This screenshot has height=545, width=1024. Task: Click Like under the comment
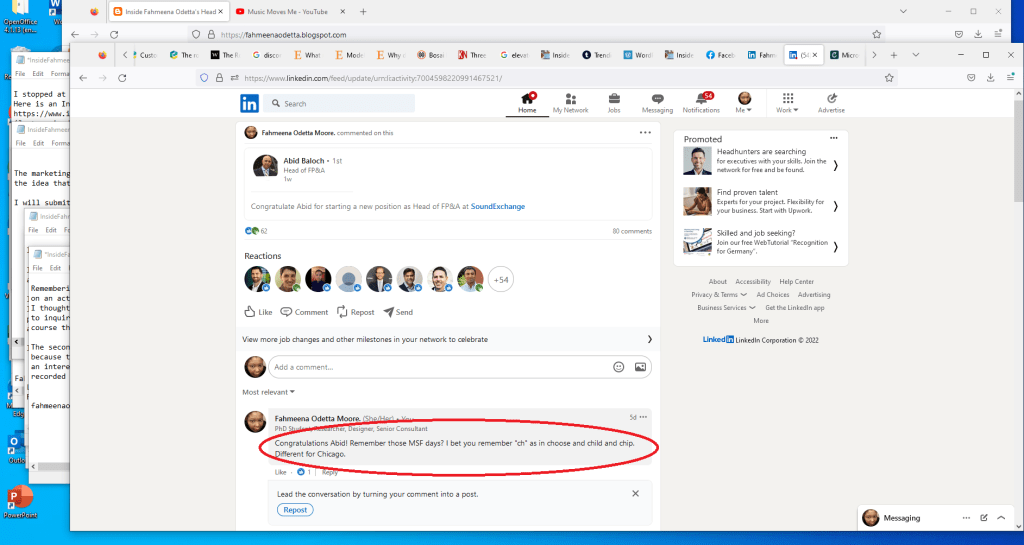click(280, 472)
